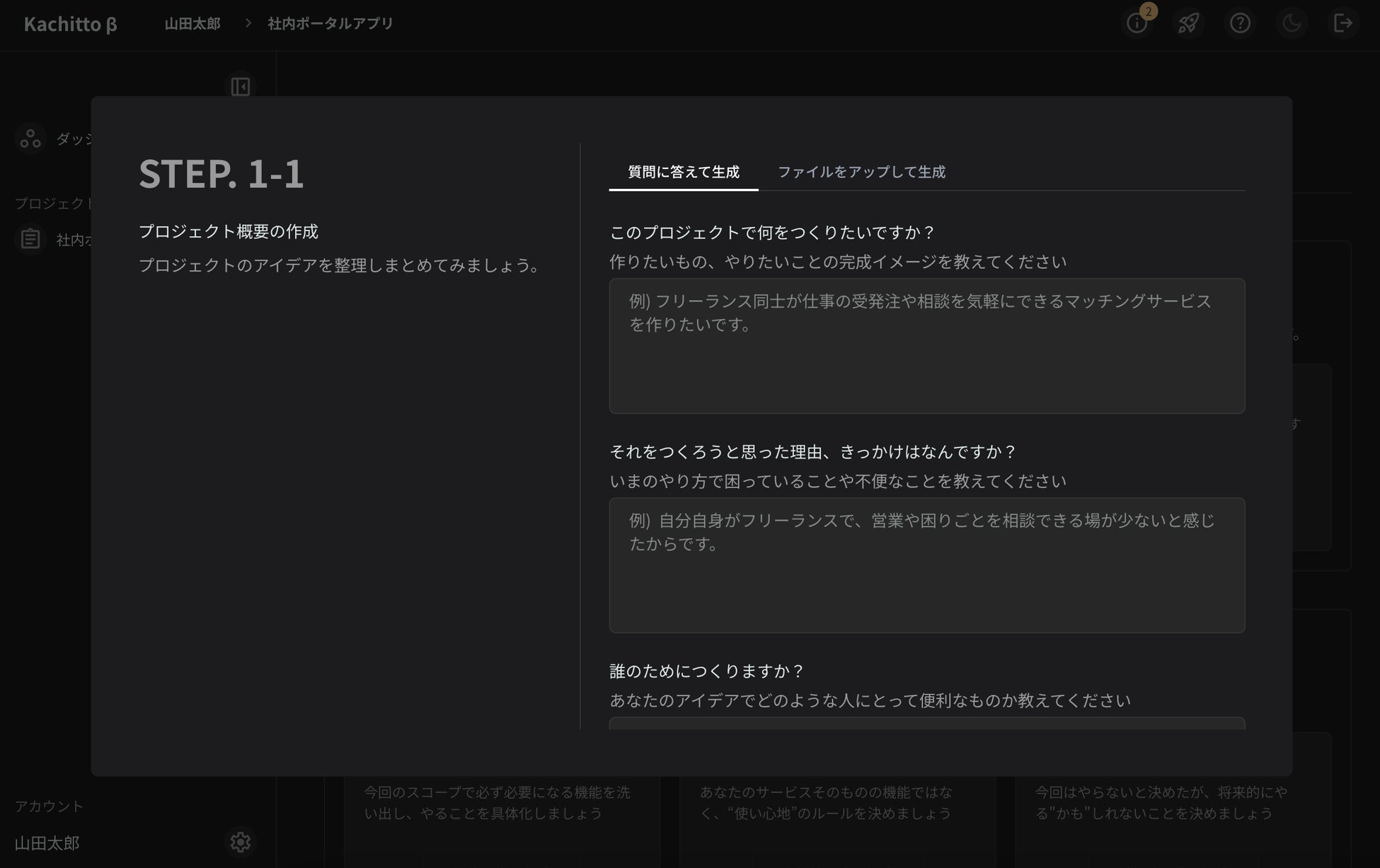Click the 何をつくりたいですか answer text field
The width and height of the screenshot is (1380, 868).
tap(926, 346)
